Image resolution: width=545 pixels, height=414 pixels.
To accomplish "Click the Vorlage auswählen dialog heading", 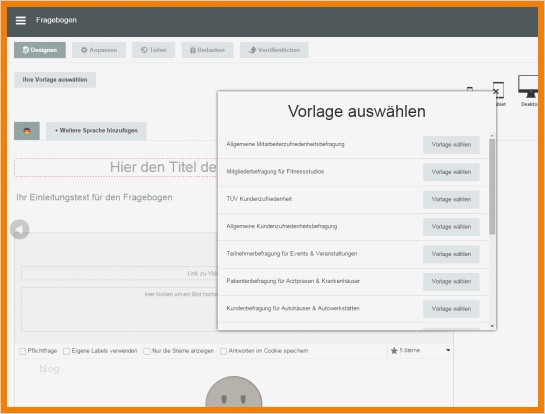I will [357, 112].
